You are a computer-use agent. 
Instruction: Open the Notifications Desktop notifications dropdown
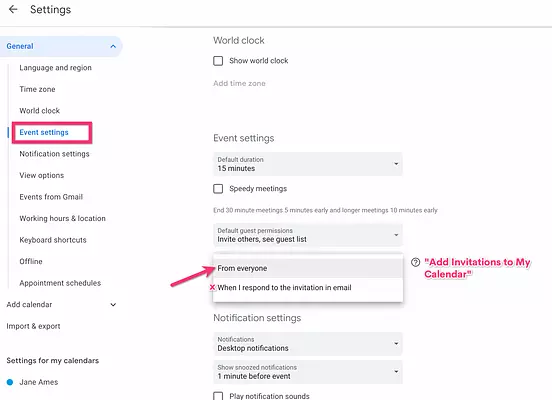pyautogui.click(x=308, y=344)
